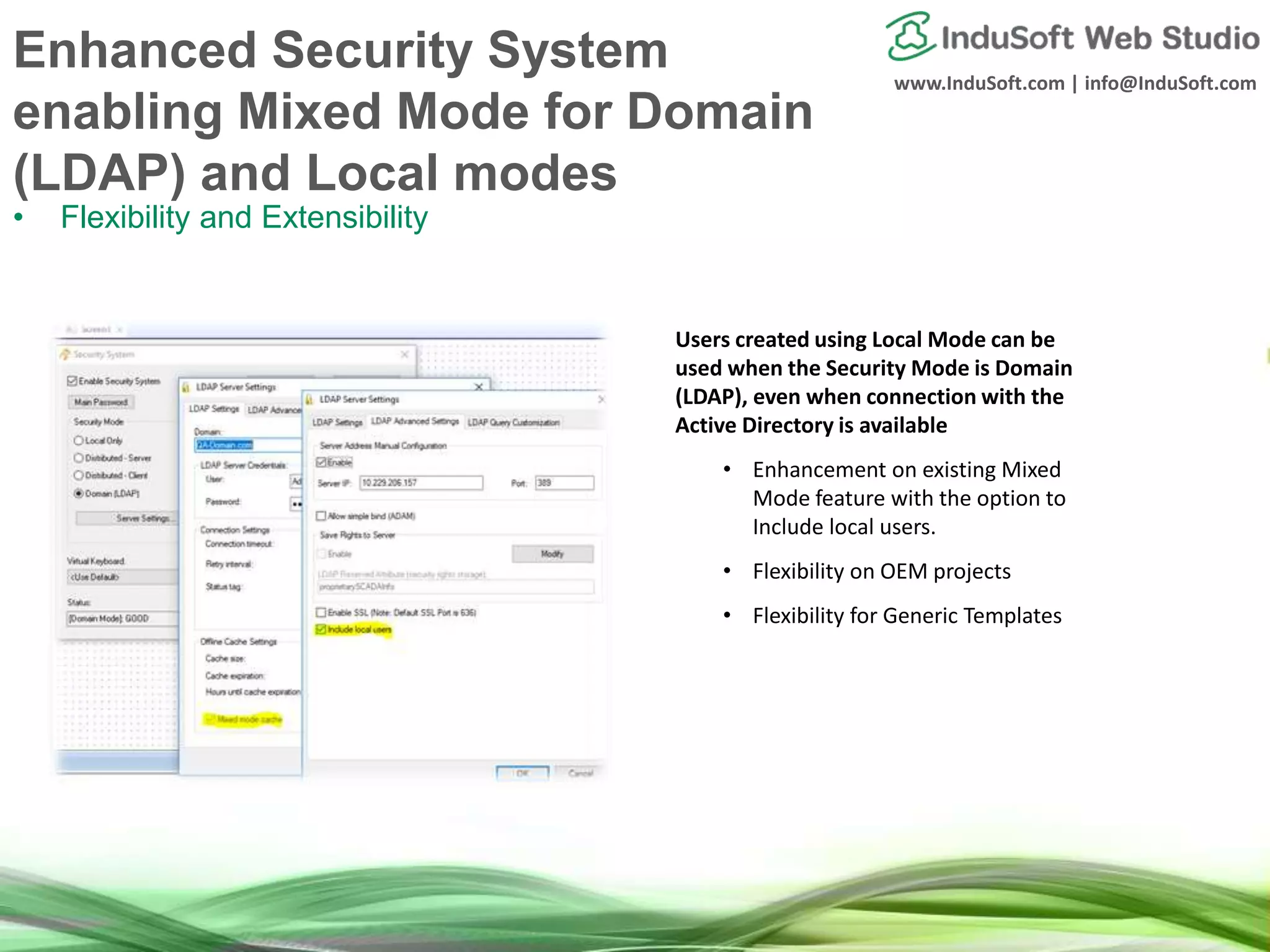1270x952 pixels.
Task: Click the 'Connection timeout' label
Action: click(x=239, y=544)
